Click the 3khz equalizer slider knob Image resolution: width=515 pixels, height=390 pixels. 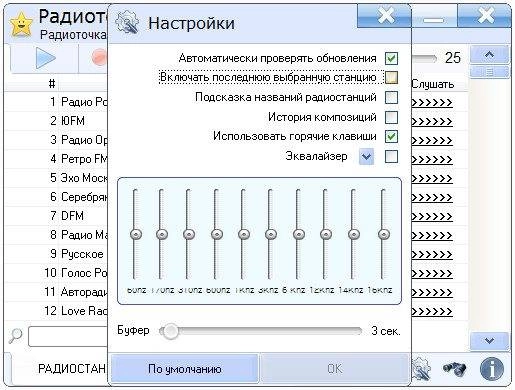pos(271,234)
